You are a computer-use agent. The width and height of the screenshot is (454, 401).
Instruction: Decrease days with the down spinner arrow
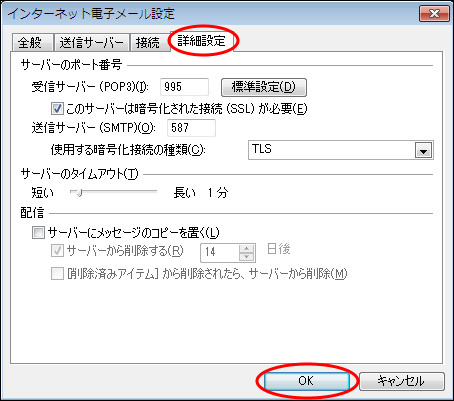coord(247,257)
